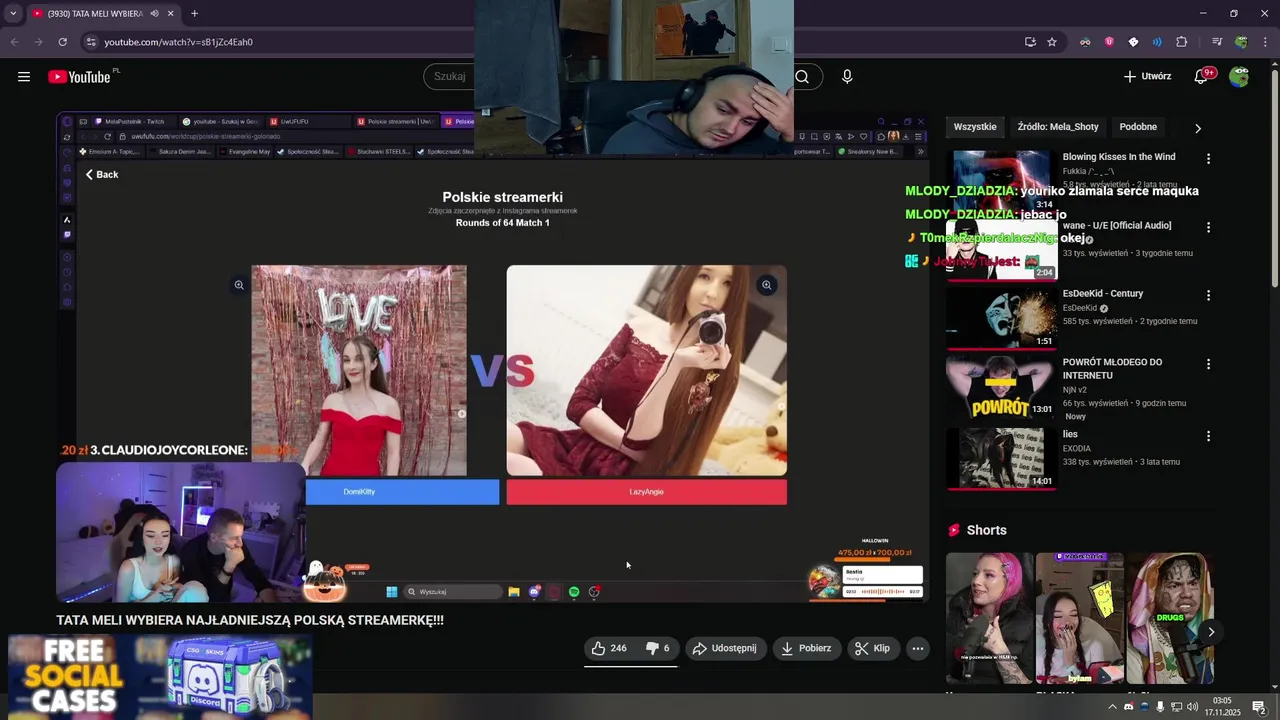Open Blowing Kisses in the Wind thumbnail
Viewport: 1280px width, 720px height.
pos(1001,181)
